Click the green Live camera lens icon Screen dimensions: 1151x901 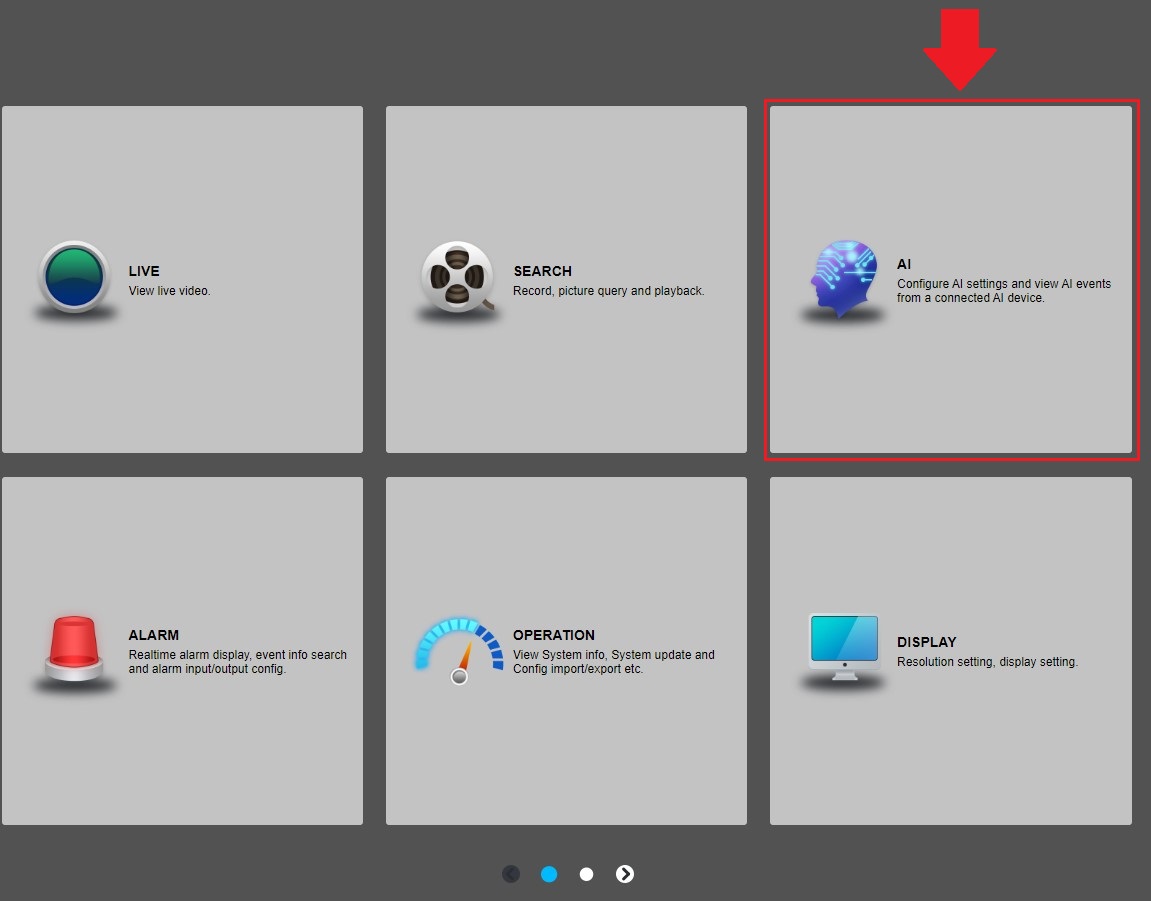(x=73, y=277)
